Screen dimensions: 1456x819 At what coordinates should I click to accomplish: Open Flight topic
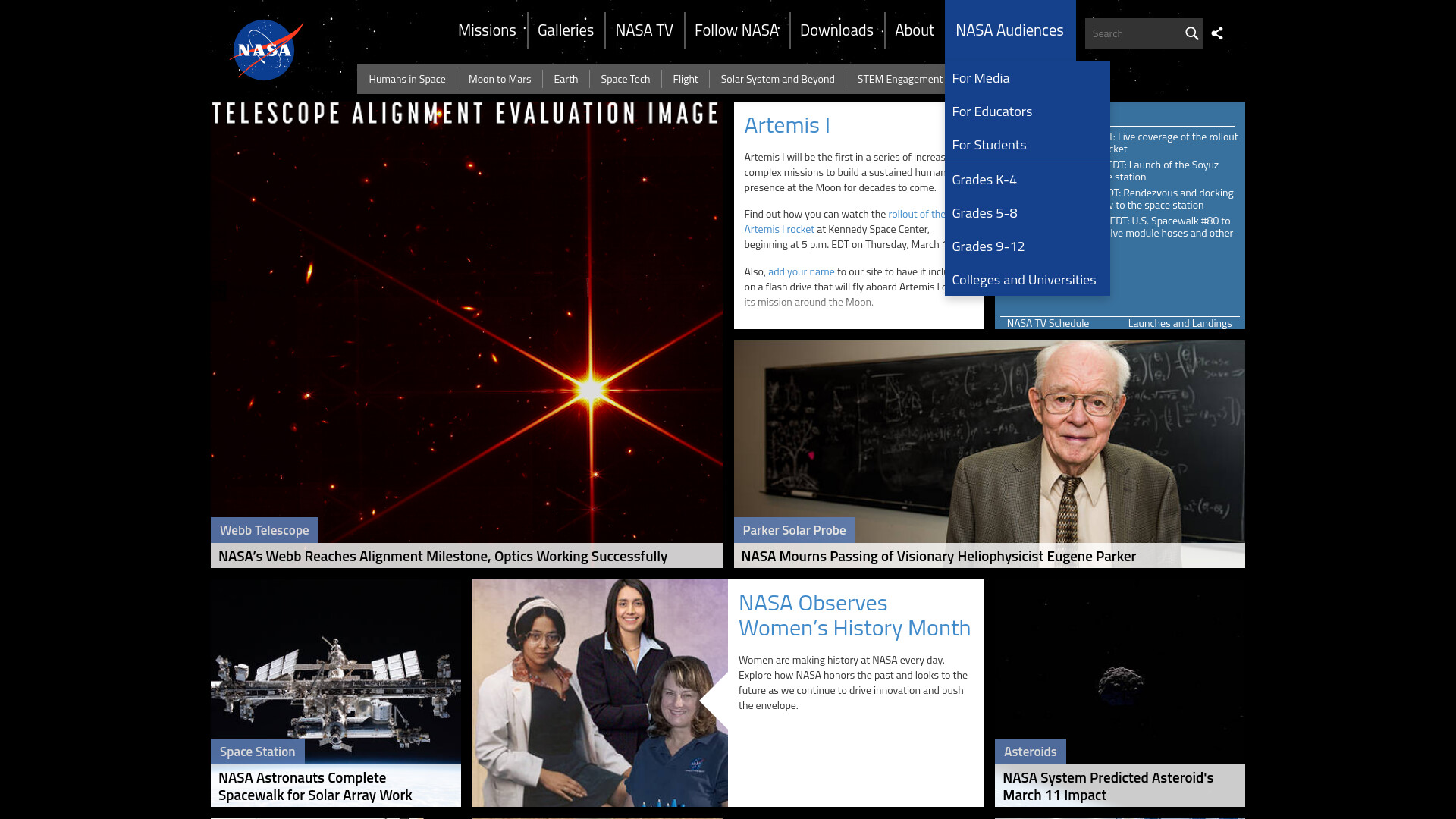(685, 79)
